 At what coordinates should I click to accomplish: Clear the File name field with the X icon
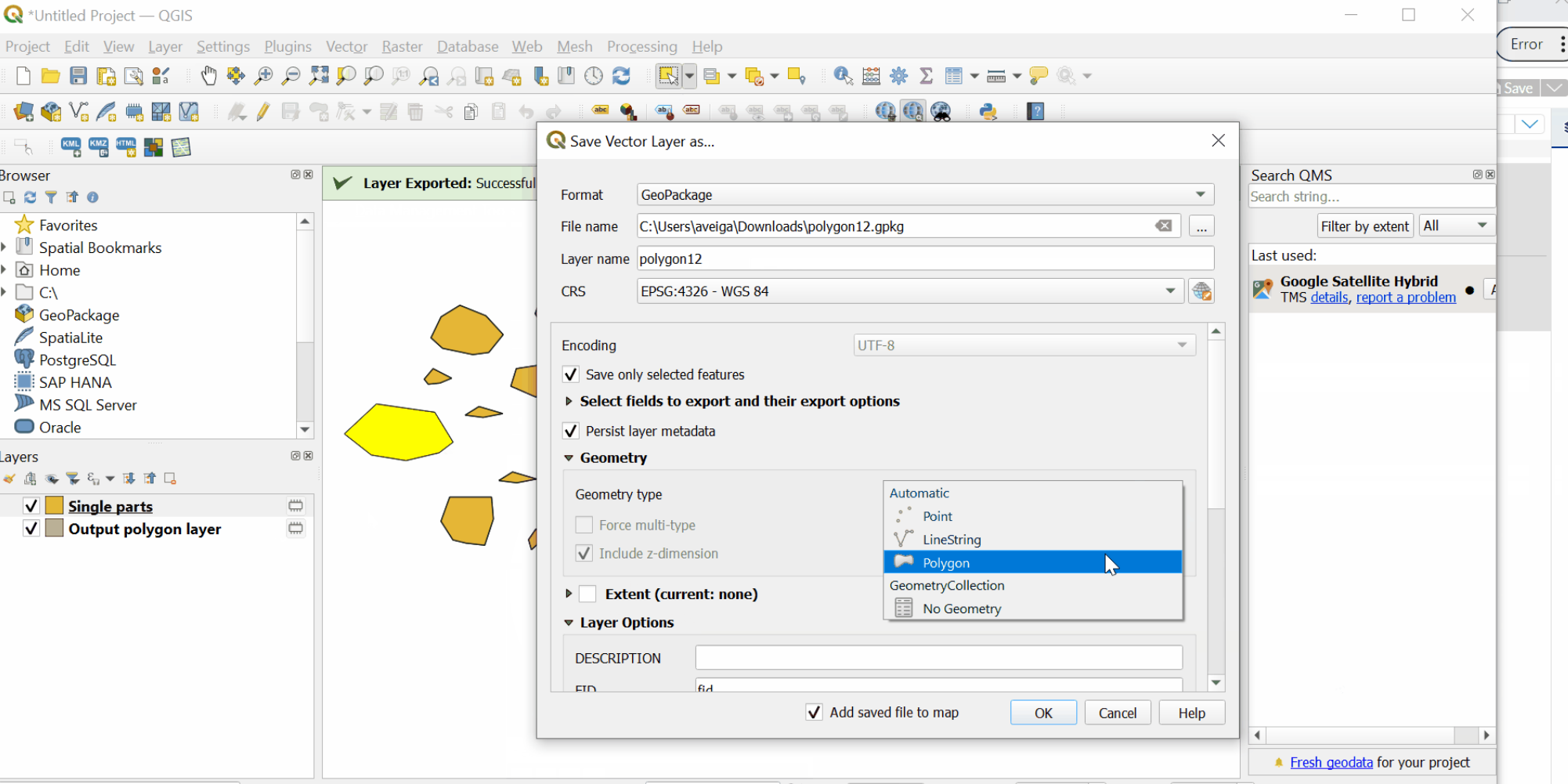(1164, 226)
